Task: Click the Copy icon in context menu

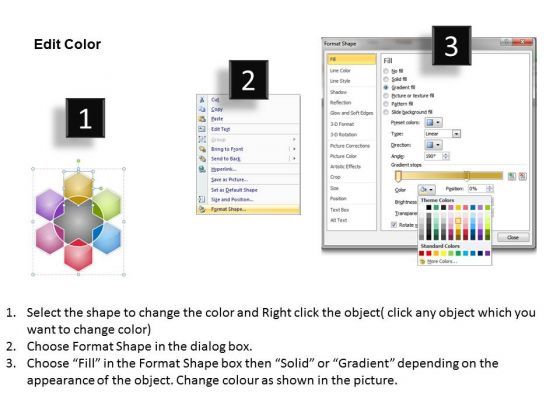Action: click(202, 109)
